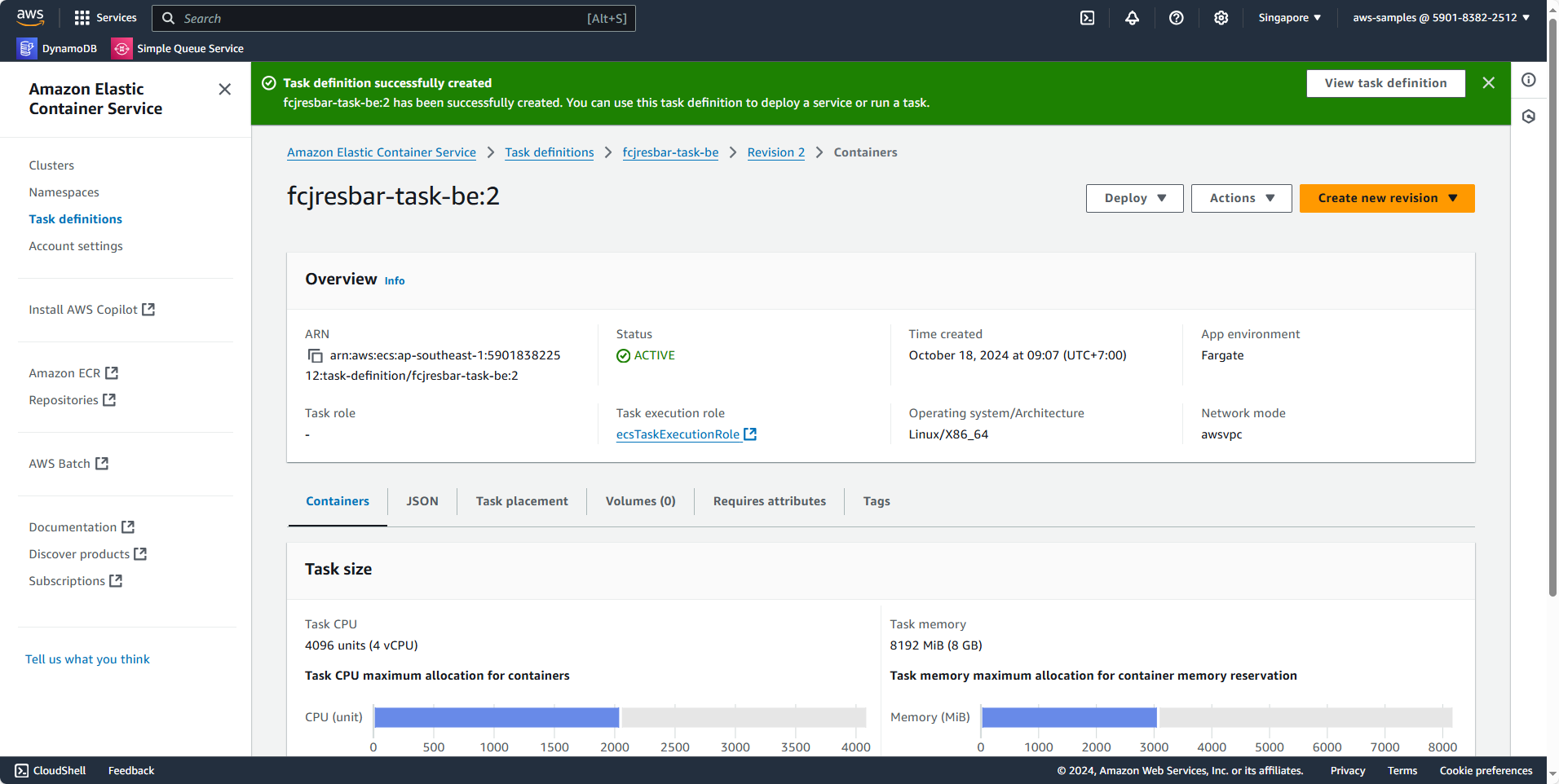Close the ECS navigation sidebar
Viewport: 1559px width, 784px height.
tap(225, 90)
